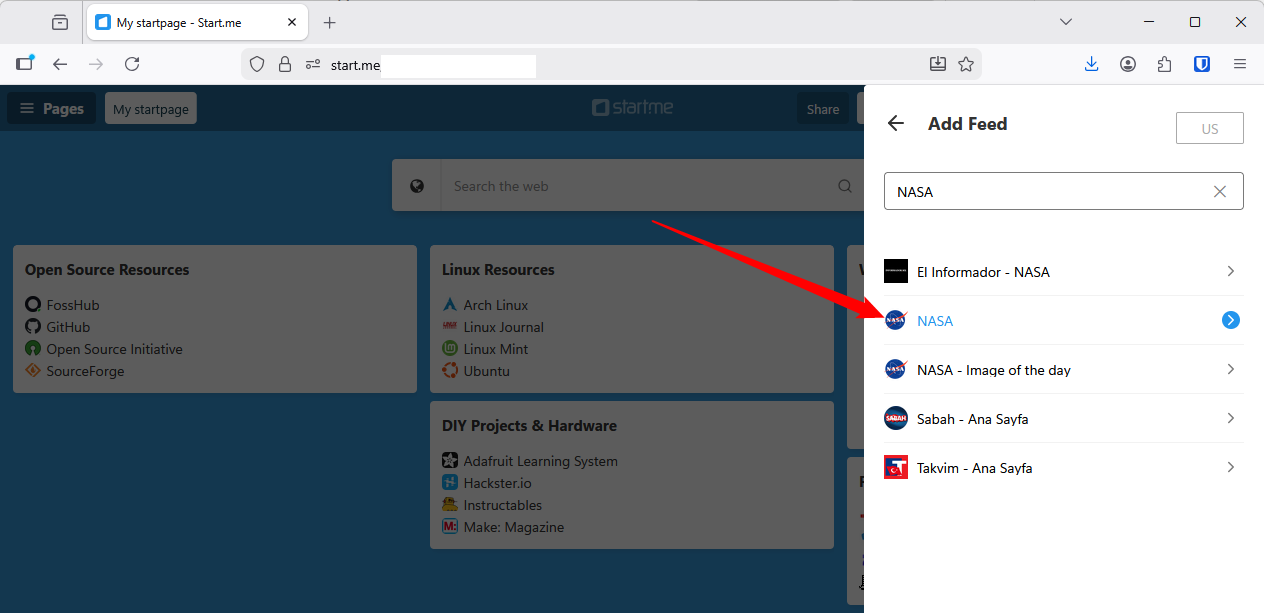The image size is (1264, 613).
Task: Bookmark this page with the star
Action: point(965,64)
